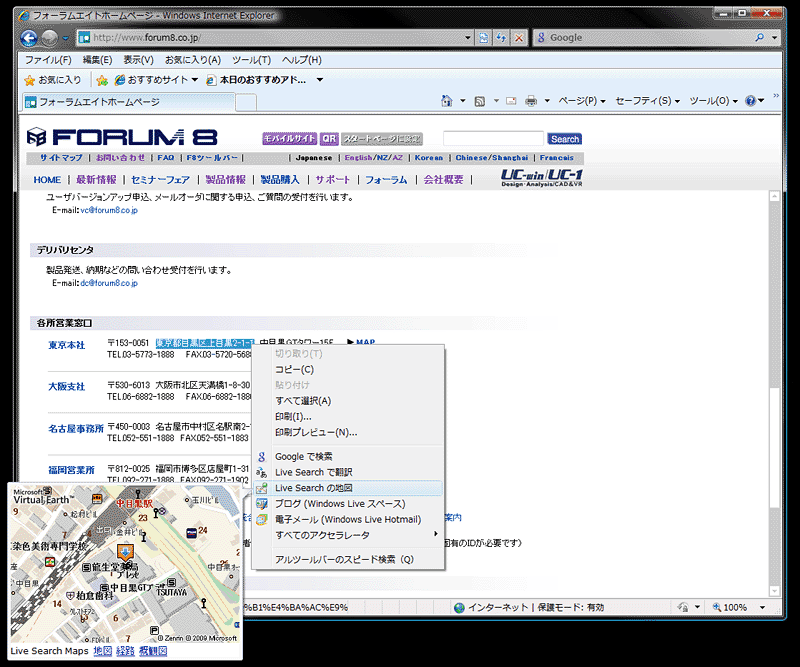Click the add to favorites bar icon
The width and height of the screenshot is (800, 667).
point(102,80)
